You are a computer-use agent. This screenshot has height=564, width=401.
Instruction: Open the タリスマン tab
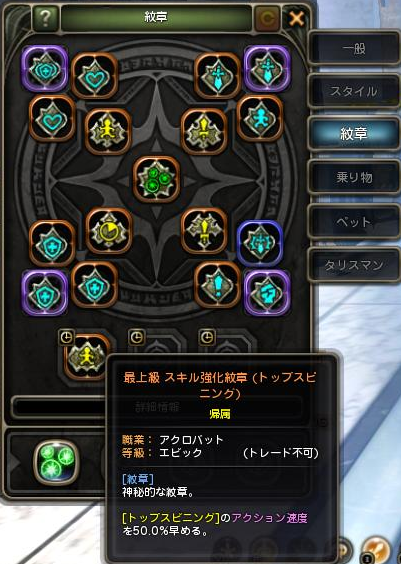coord(354,265)
